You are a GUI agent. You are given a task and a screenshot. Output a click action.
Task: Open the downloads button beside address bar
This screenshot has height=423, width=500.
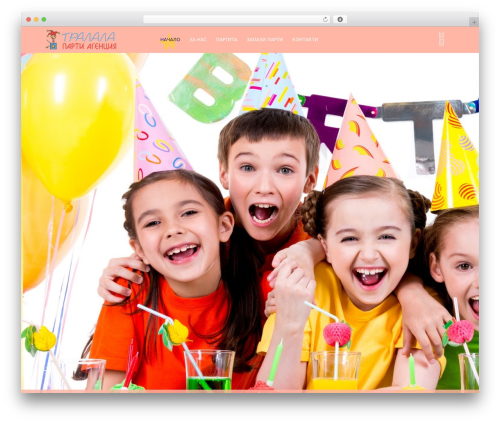[340, 19]
